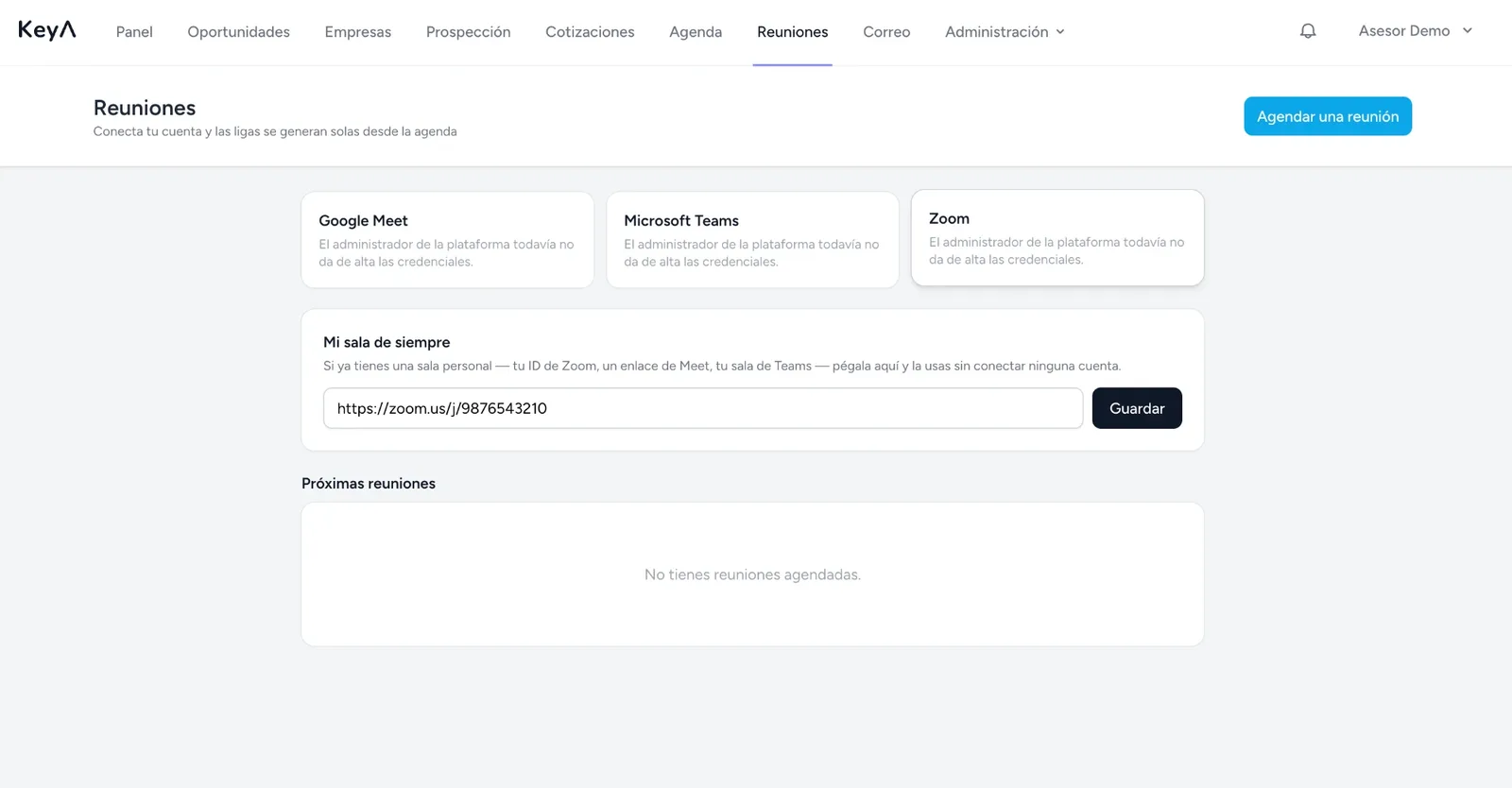Select the Microsoft Teams card

point(753,240)
